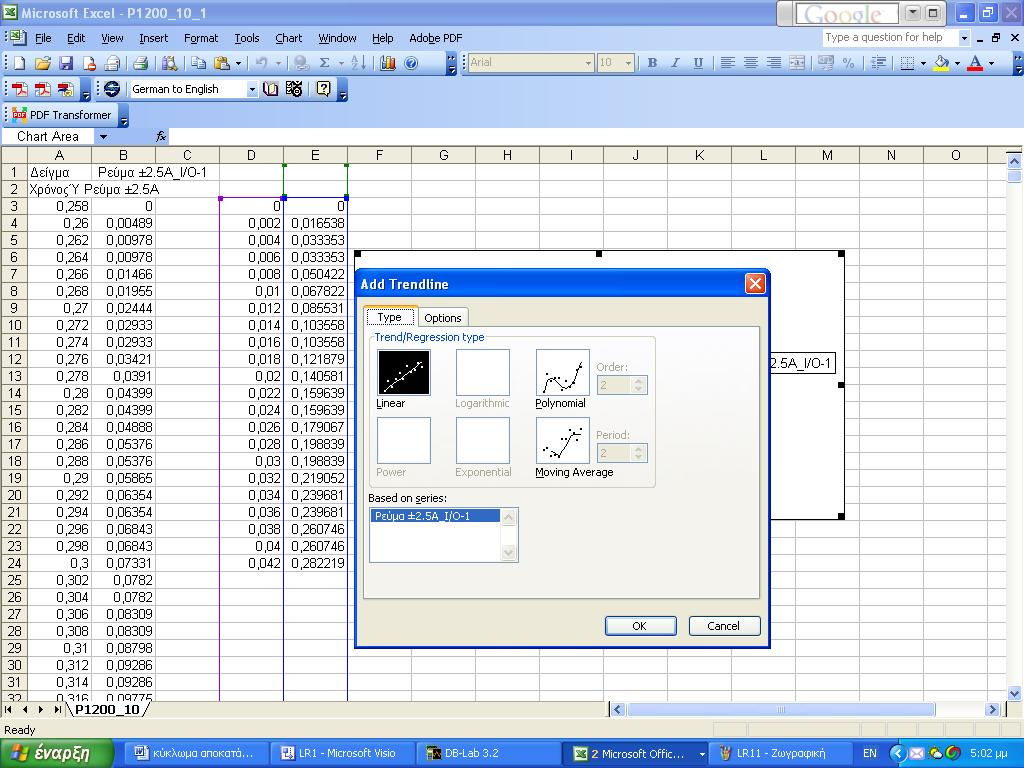1024x768 pixels.
Task: Select the Type tab in Add Trendline
Action: point(390,317)
